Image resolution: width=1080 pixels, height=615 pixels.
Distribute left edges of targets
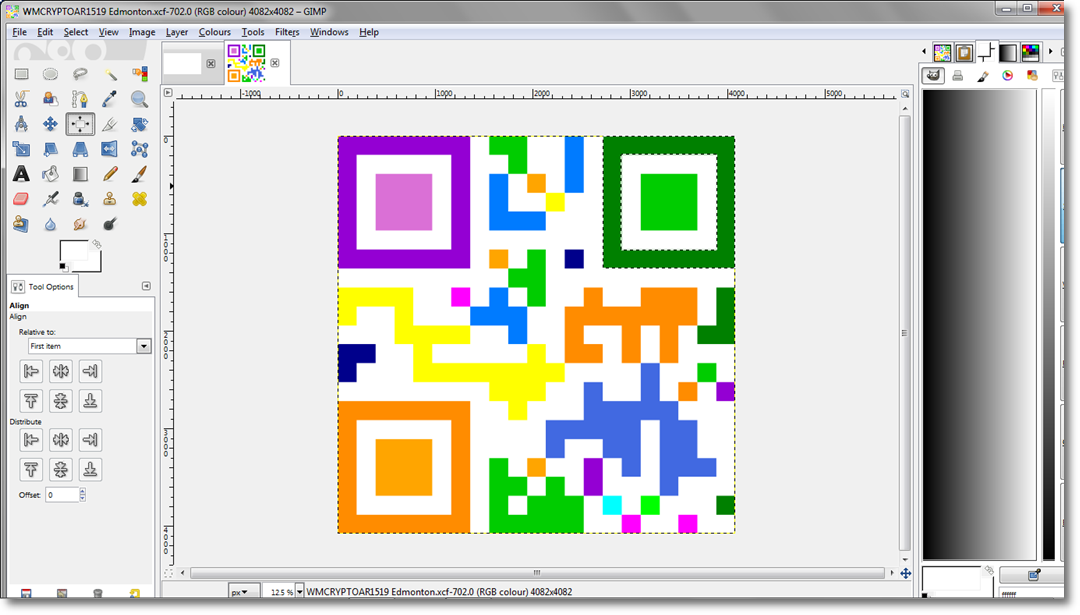click(x=31, y=440)
